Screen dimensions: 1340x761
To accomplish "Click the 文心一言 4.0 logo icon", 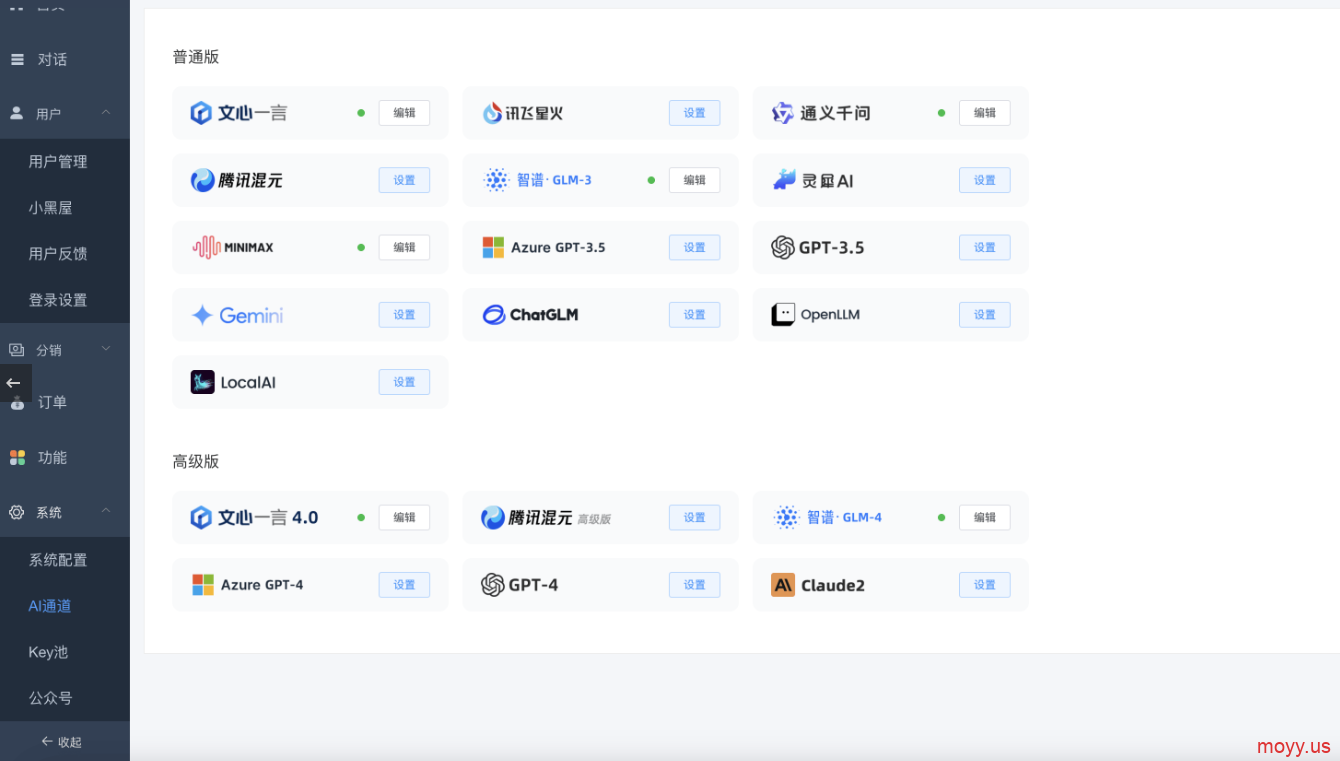I will click(x=201, y=517).
